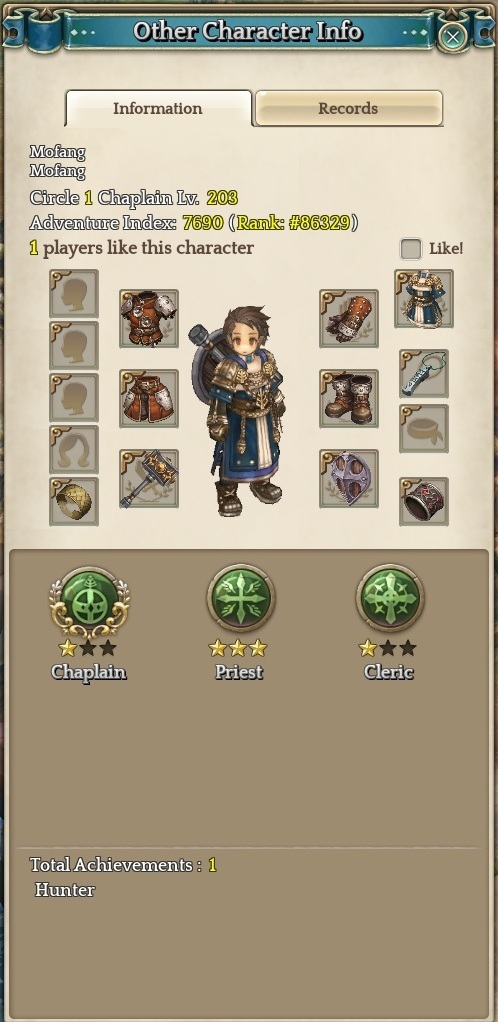The width and height of the screenshot is (498, 1022).
Task: Click the Cleric class emblem
Action: [390, 598]
